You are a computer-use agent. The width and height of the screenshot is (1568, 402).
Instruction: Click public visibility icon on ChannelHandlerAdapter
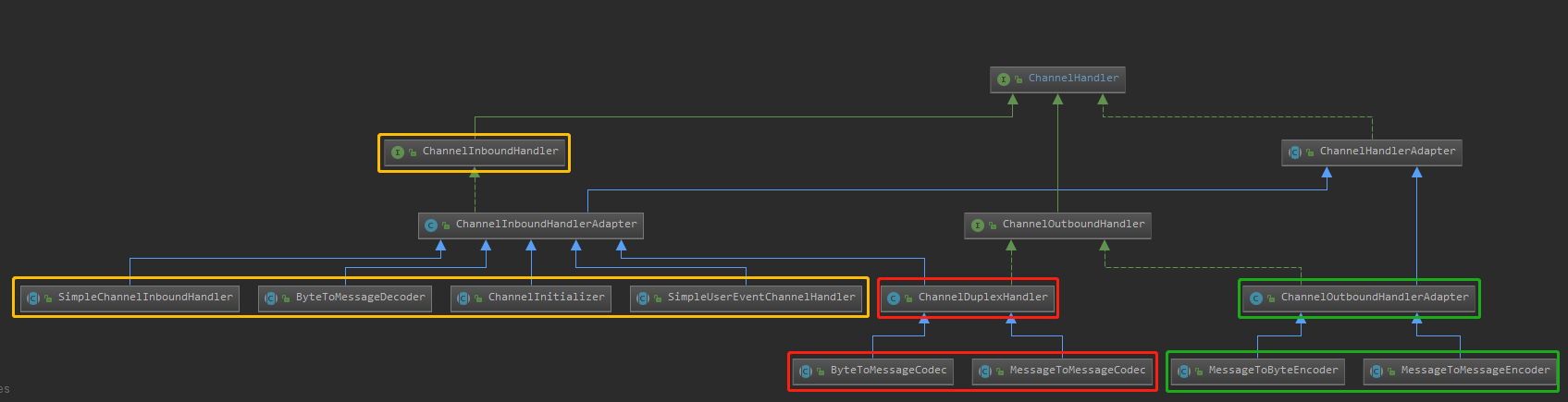click(1310, 153)
